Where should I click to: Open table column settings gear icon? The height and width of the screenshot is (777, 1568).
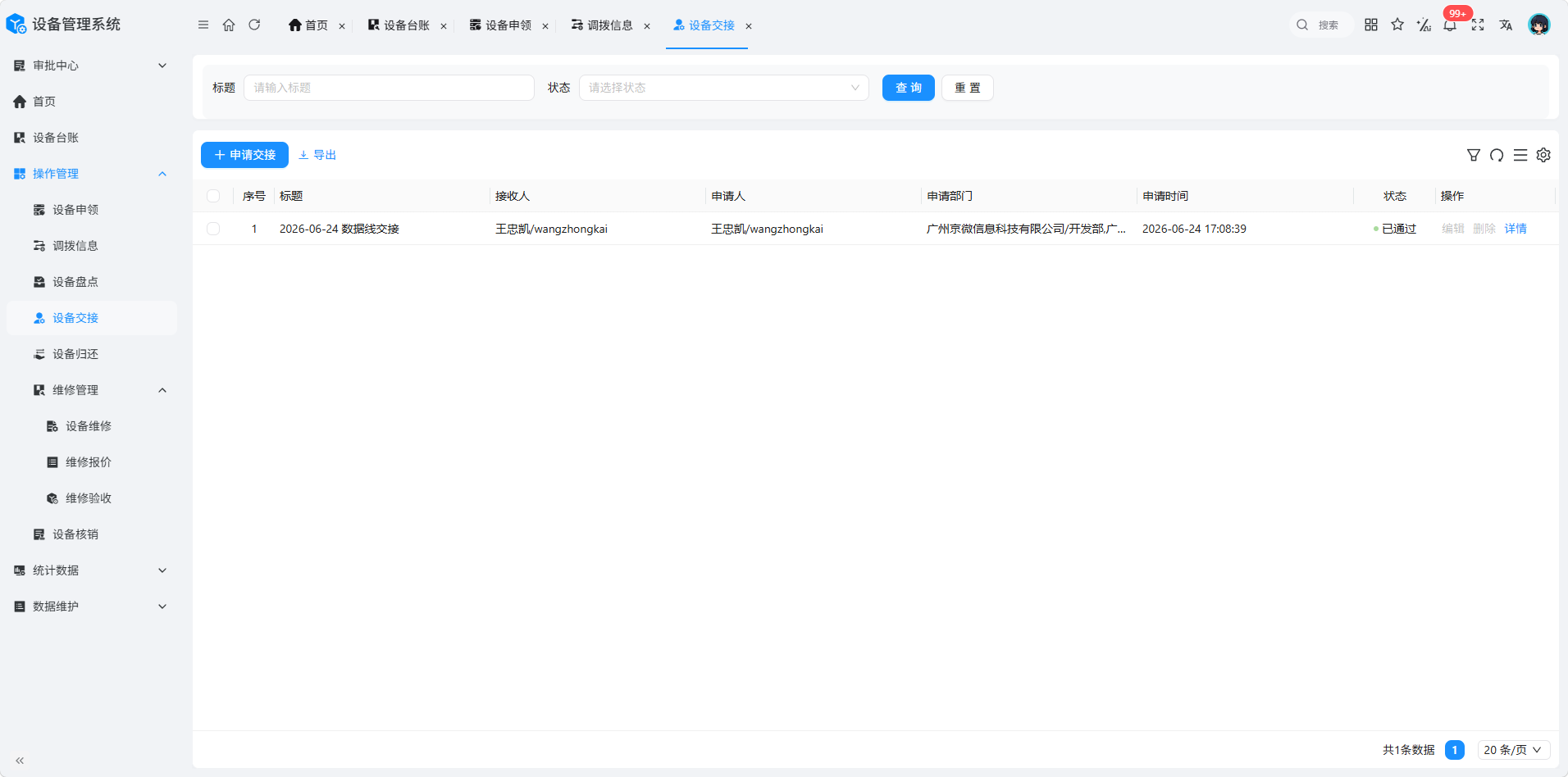pos(1543,155)
